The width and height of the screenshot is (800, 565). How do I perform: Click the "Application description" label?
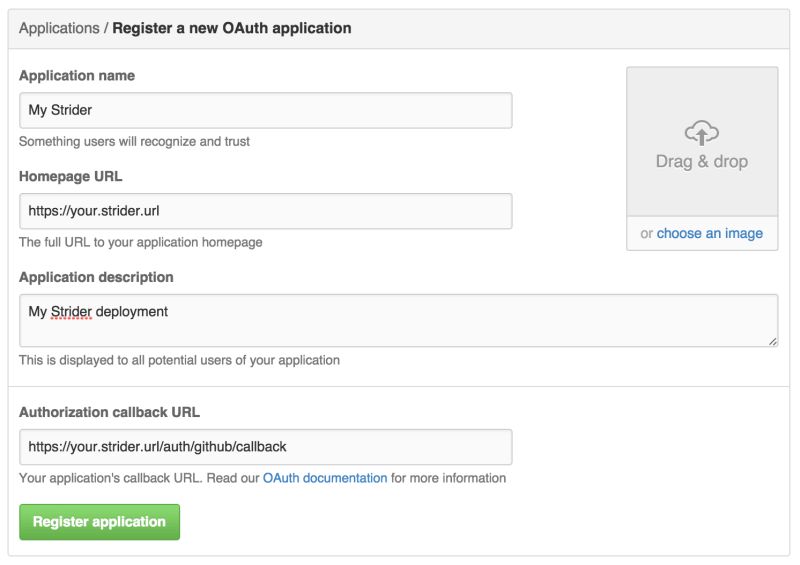96,277
